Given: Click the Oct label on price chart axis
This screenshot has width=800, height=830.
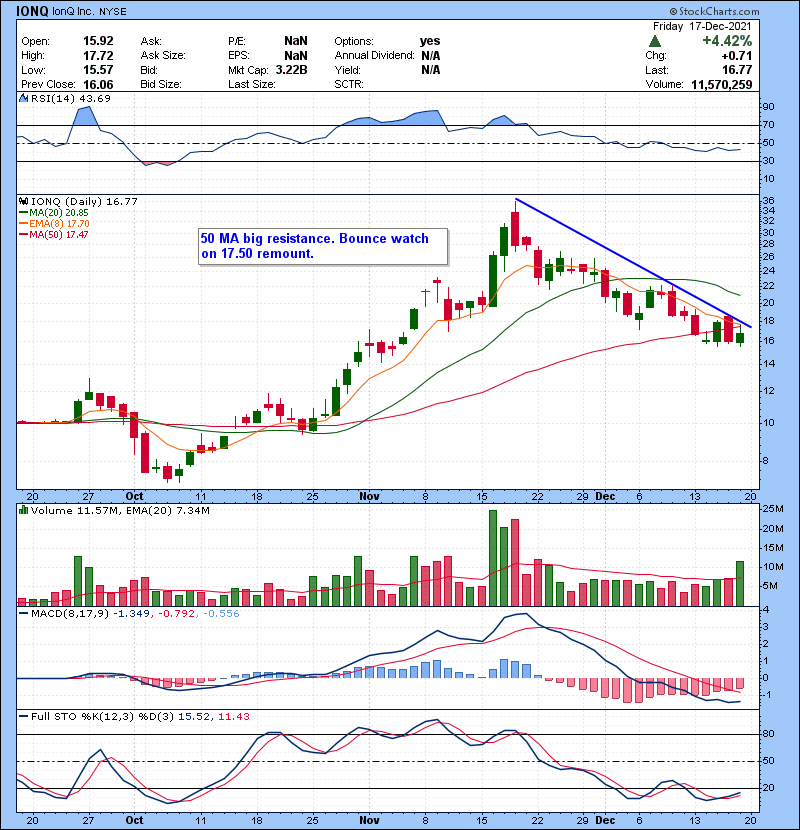Looking at the screenshot, I should (x=134, y=496).
